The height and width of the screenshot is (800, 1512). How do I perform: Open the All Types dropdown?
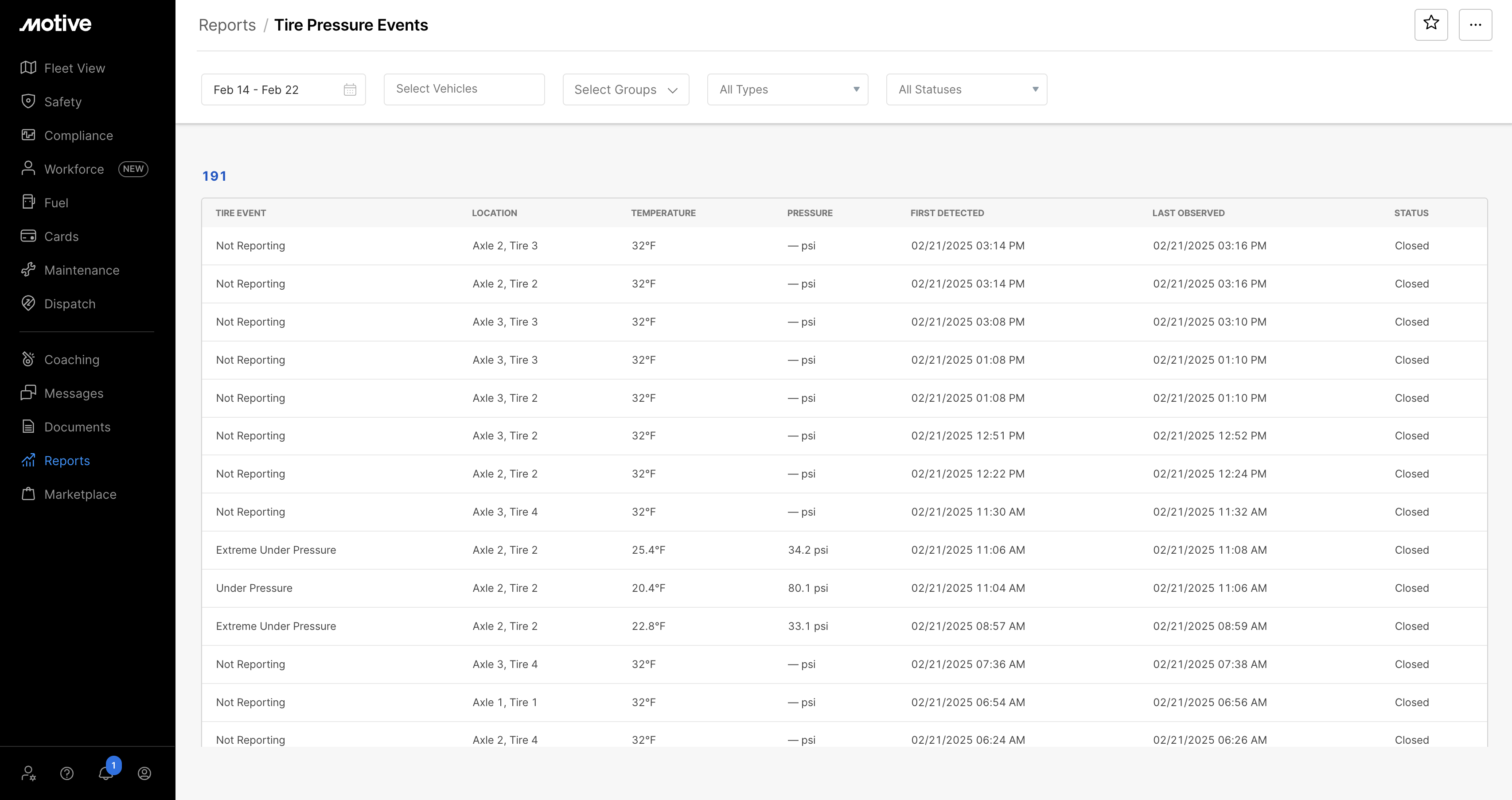coord(787,90)
